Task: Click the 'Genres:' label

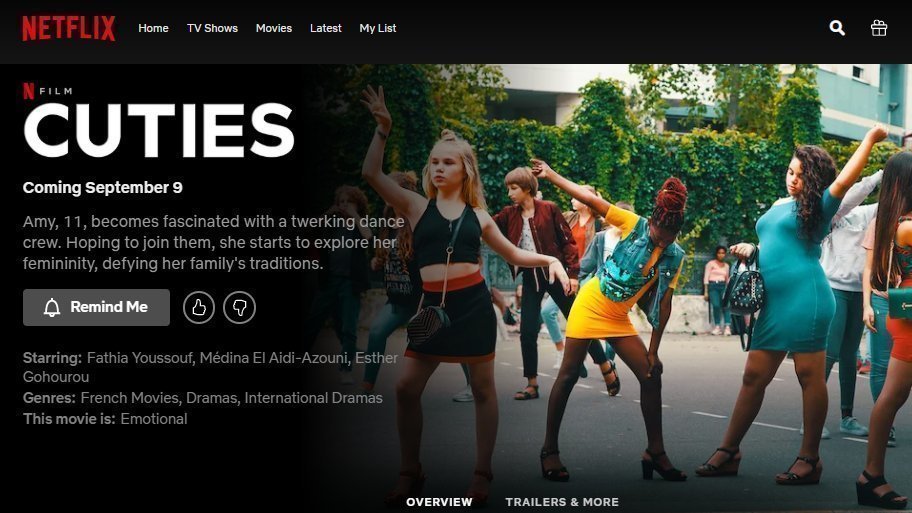Action: coord(49,398)
